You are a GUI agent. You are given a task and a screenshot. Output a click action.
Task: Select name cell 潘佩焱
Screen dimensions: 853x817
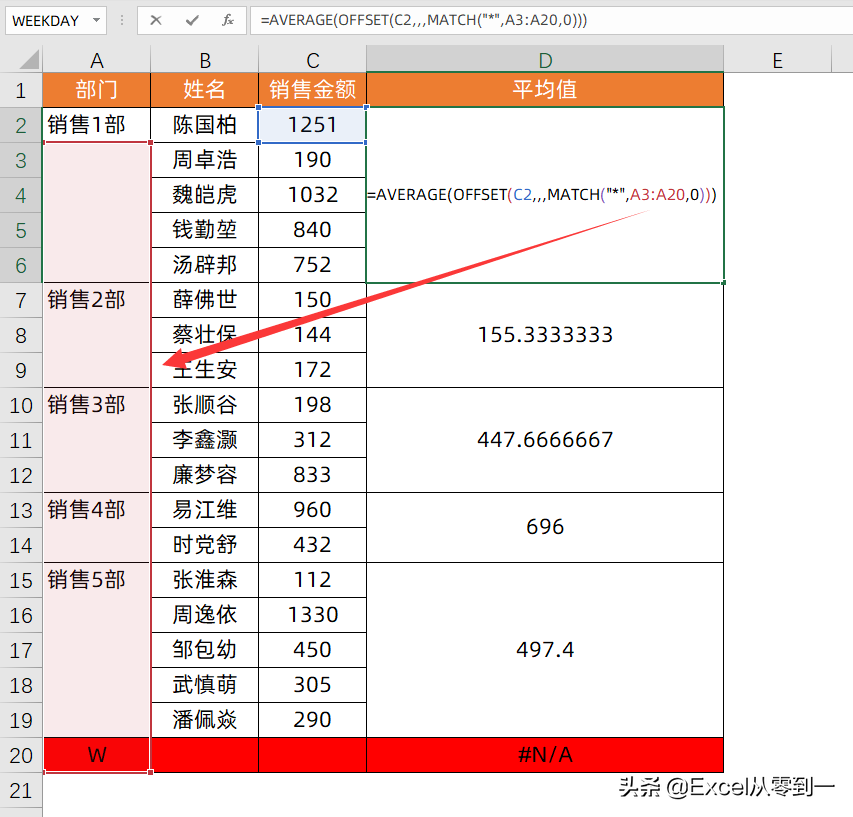click(205, 720)
